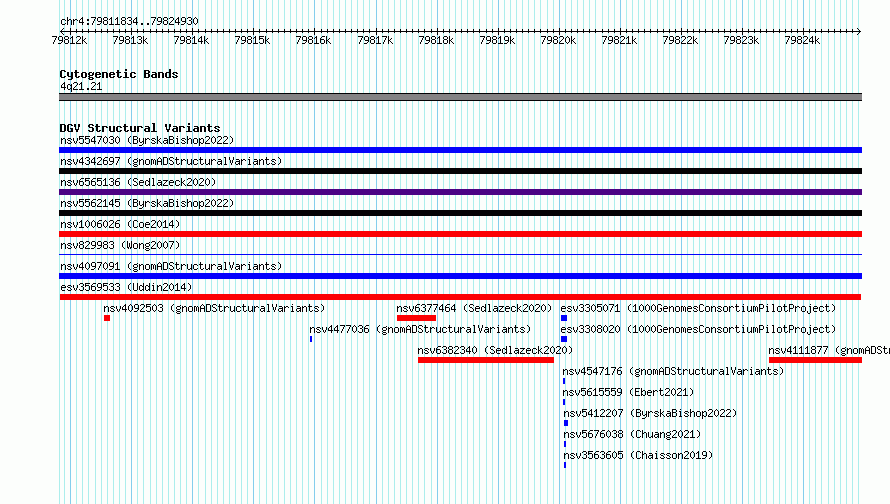This screenshot has width=890, height=504.
Task: Click the blue tick under nsv5615559
Action: point(564,402)
